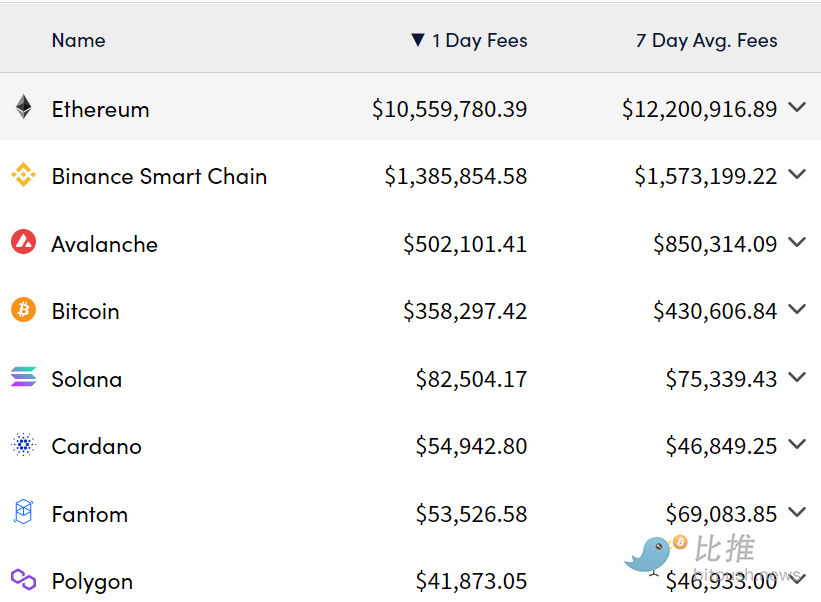Image resolution: width=821 pixels, height=602 pixels.
Task: Expand the Binance Smart Chain row details
Action: point(797,174)
